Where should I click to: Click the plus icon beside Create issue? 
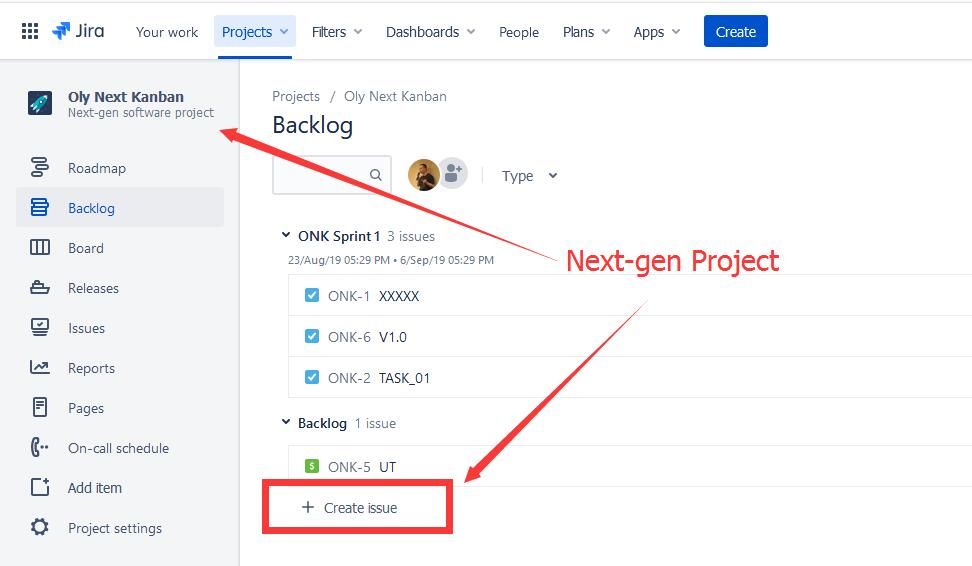307,507
